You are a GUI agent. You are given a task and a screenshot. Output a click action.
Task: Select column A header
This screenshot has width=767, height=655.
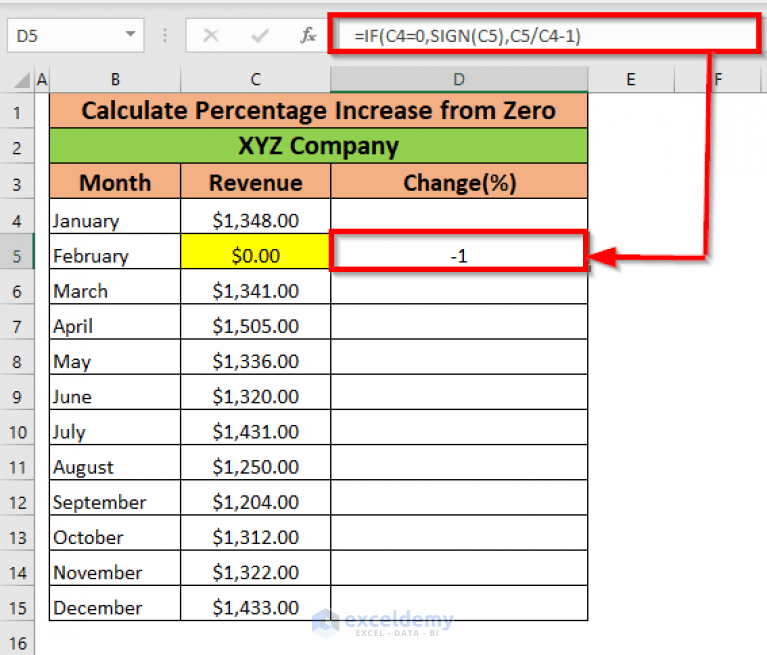coord(42,79)
